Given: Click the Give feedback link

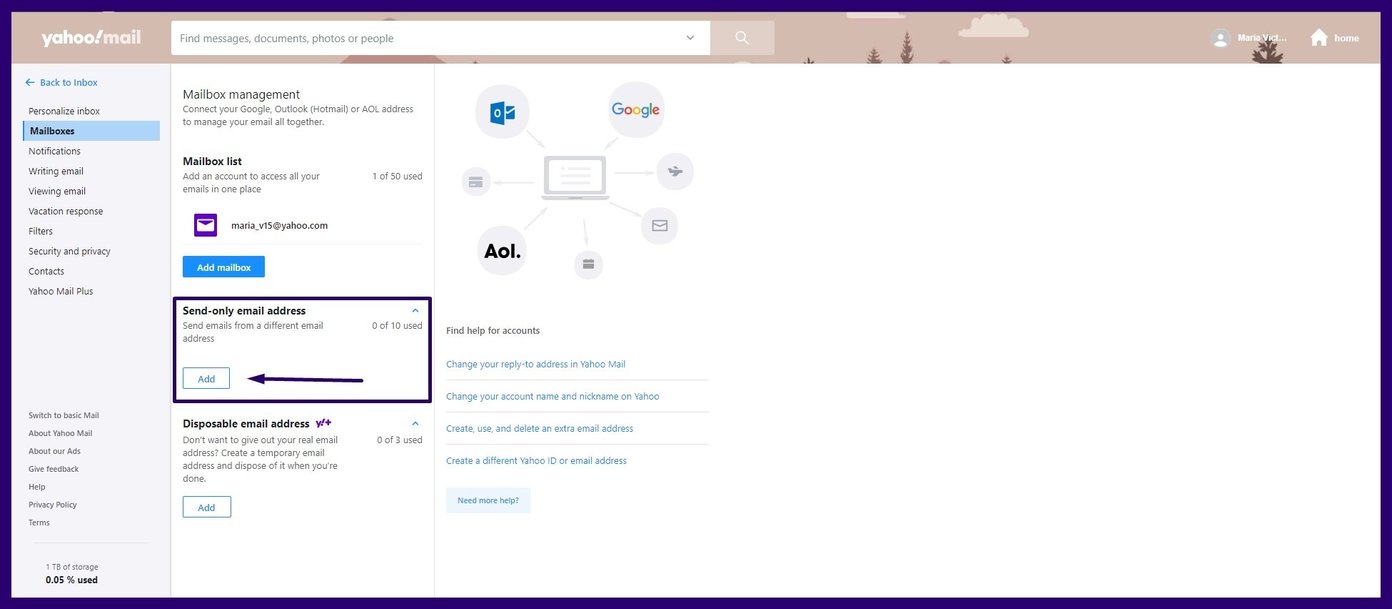Looking at the screenshot, I should (x=53, y=469).
